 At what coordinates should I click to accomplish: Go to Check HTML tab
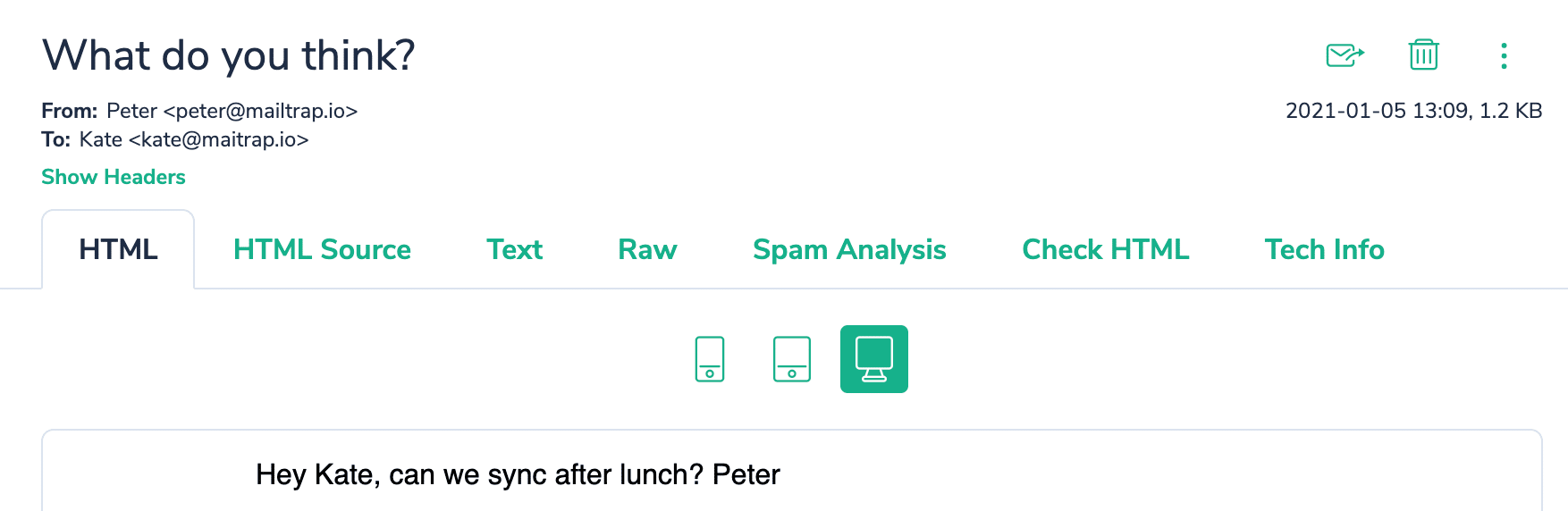pos(1105,249)
